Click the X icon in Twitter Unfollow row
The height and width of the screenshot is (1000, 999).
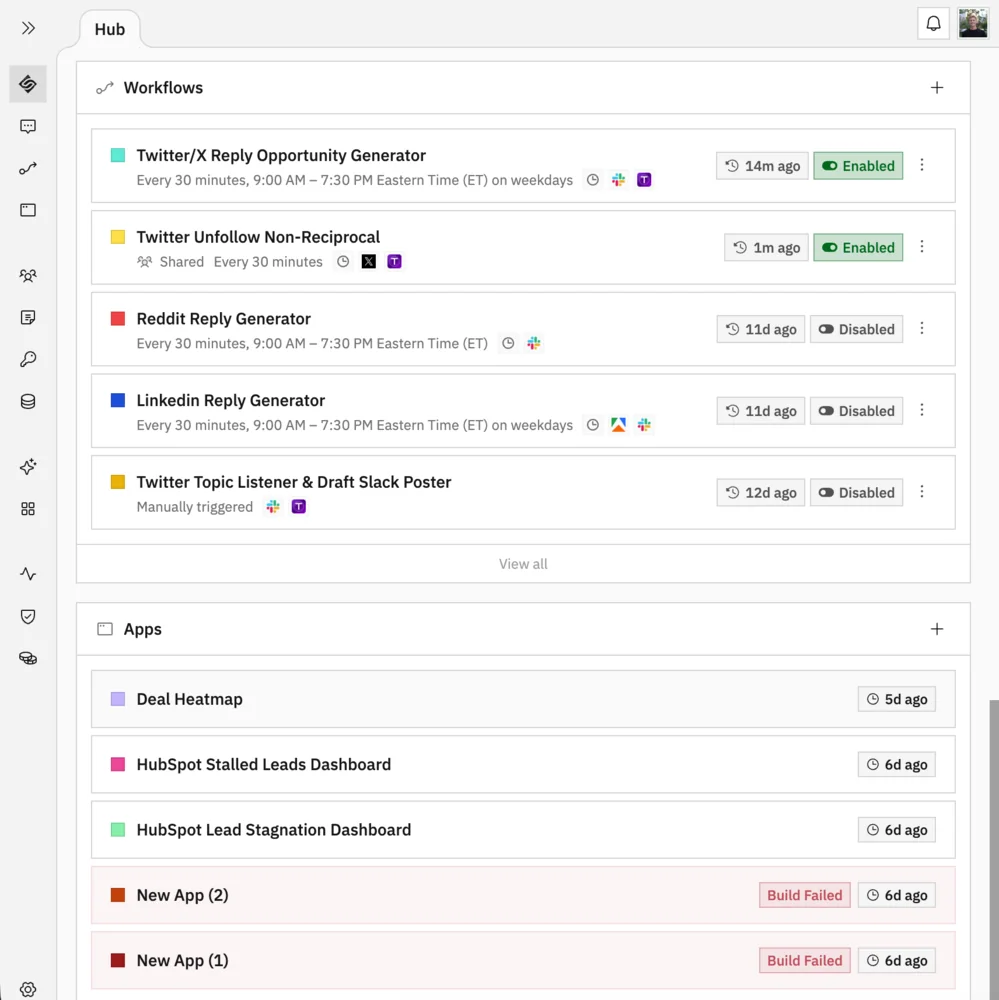[x=369, y=261]
